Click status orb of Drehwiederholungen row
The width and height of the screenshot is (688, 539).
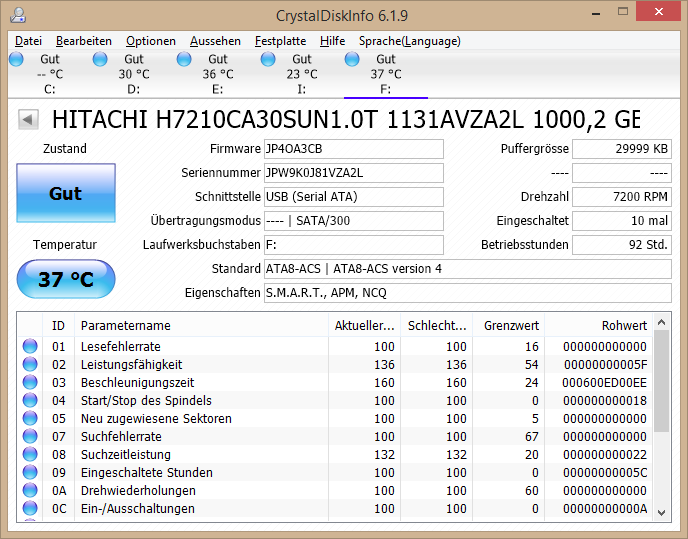pyautogui.click(x=30, y=490)
